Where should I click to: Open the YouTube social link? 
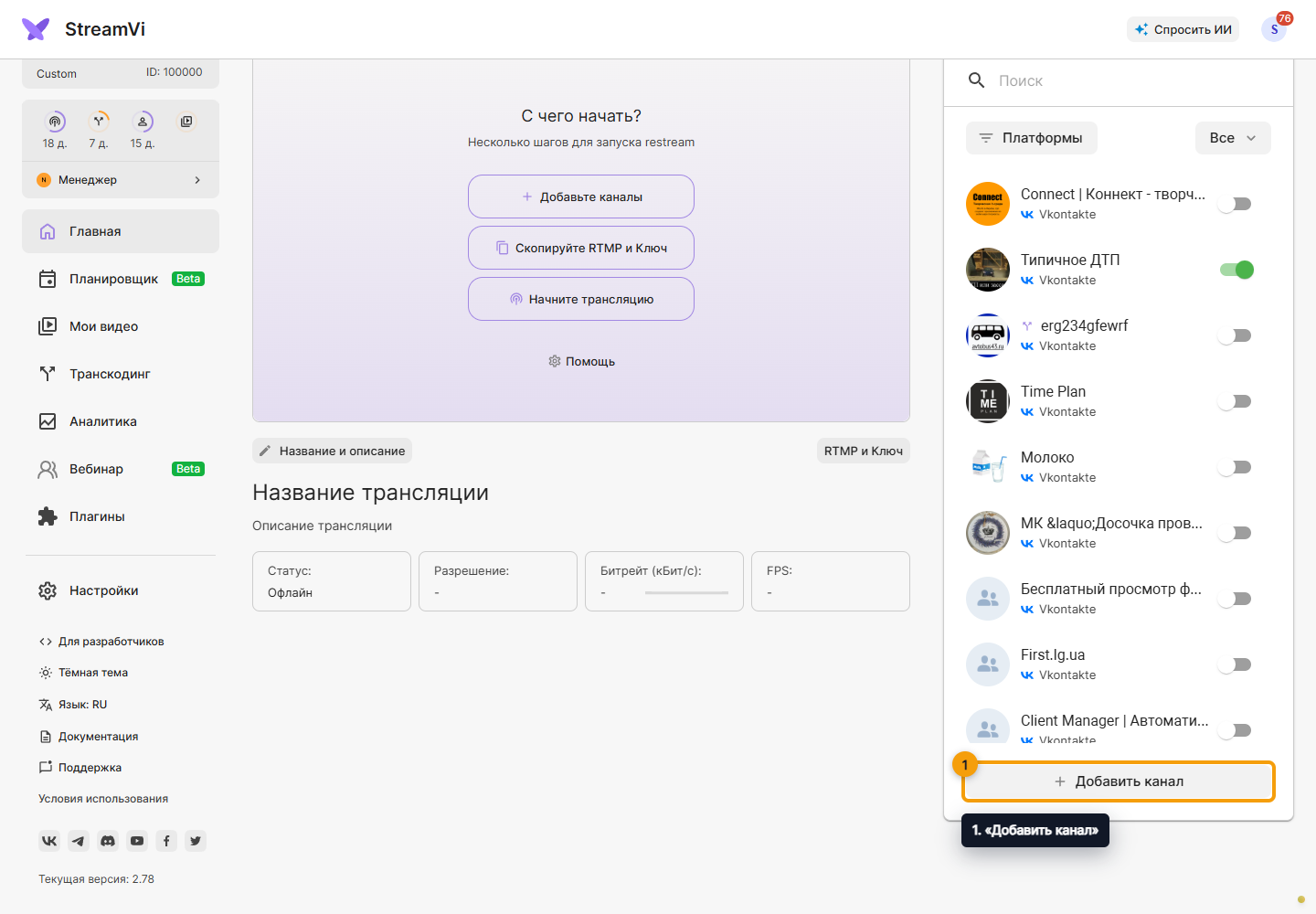[137, 841]
